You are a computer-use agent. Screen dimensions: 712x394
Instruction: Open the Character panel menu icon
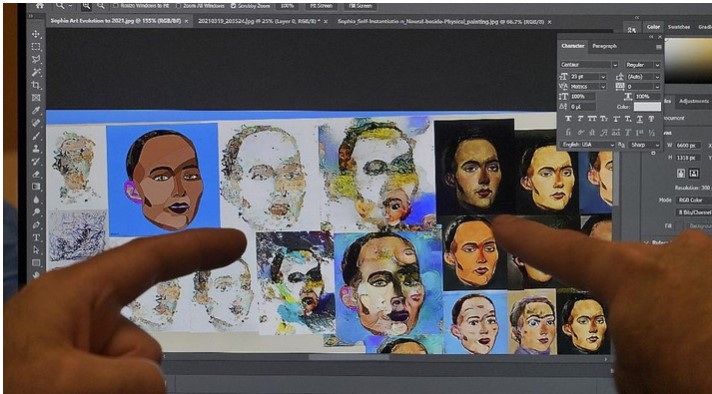coord(658,47)
